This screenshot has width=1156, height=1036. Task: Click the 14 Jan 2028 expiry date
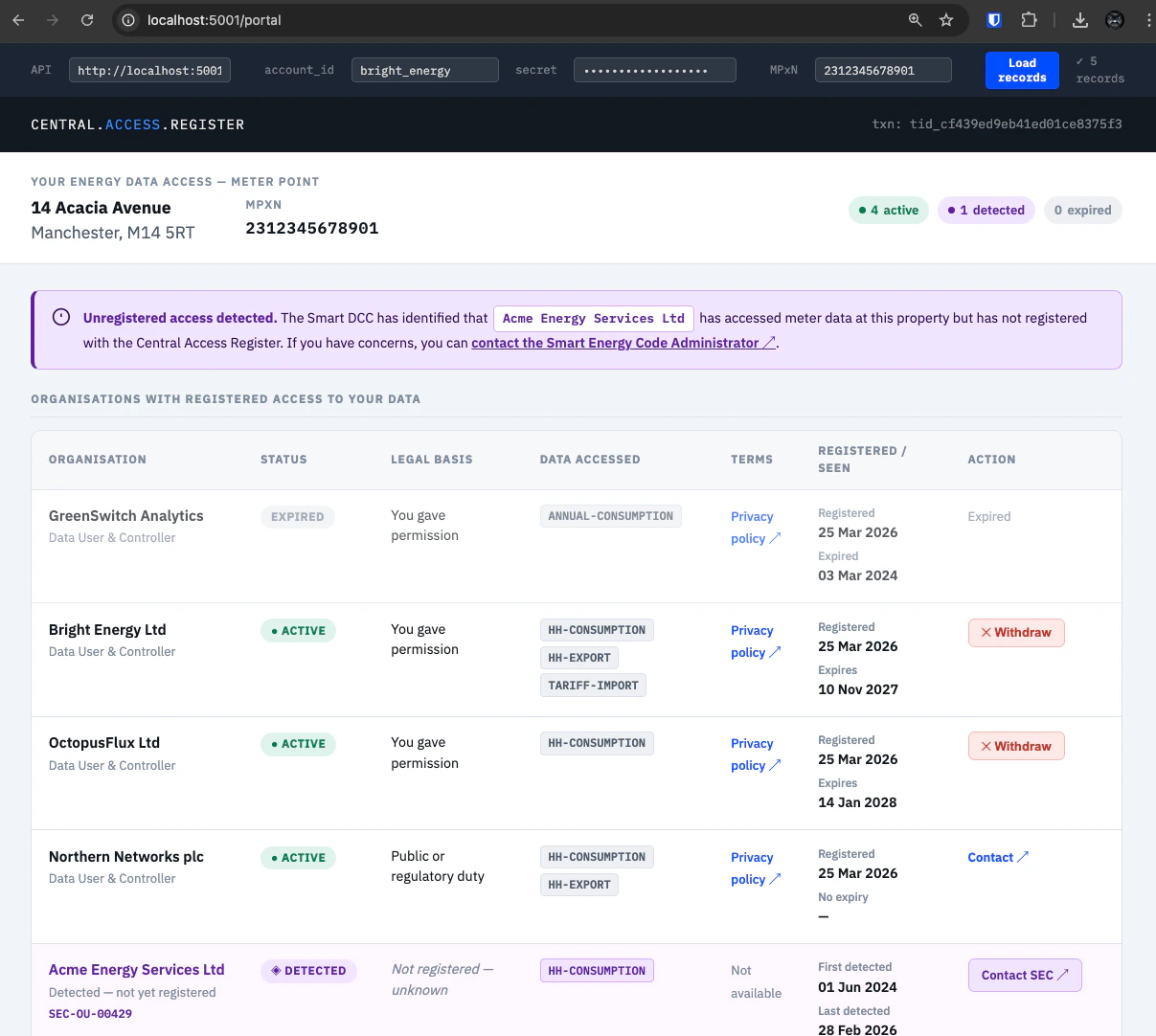coord(857,802)
